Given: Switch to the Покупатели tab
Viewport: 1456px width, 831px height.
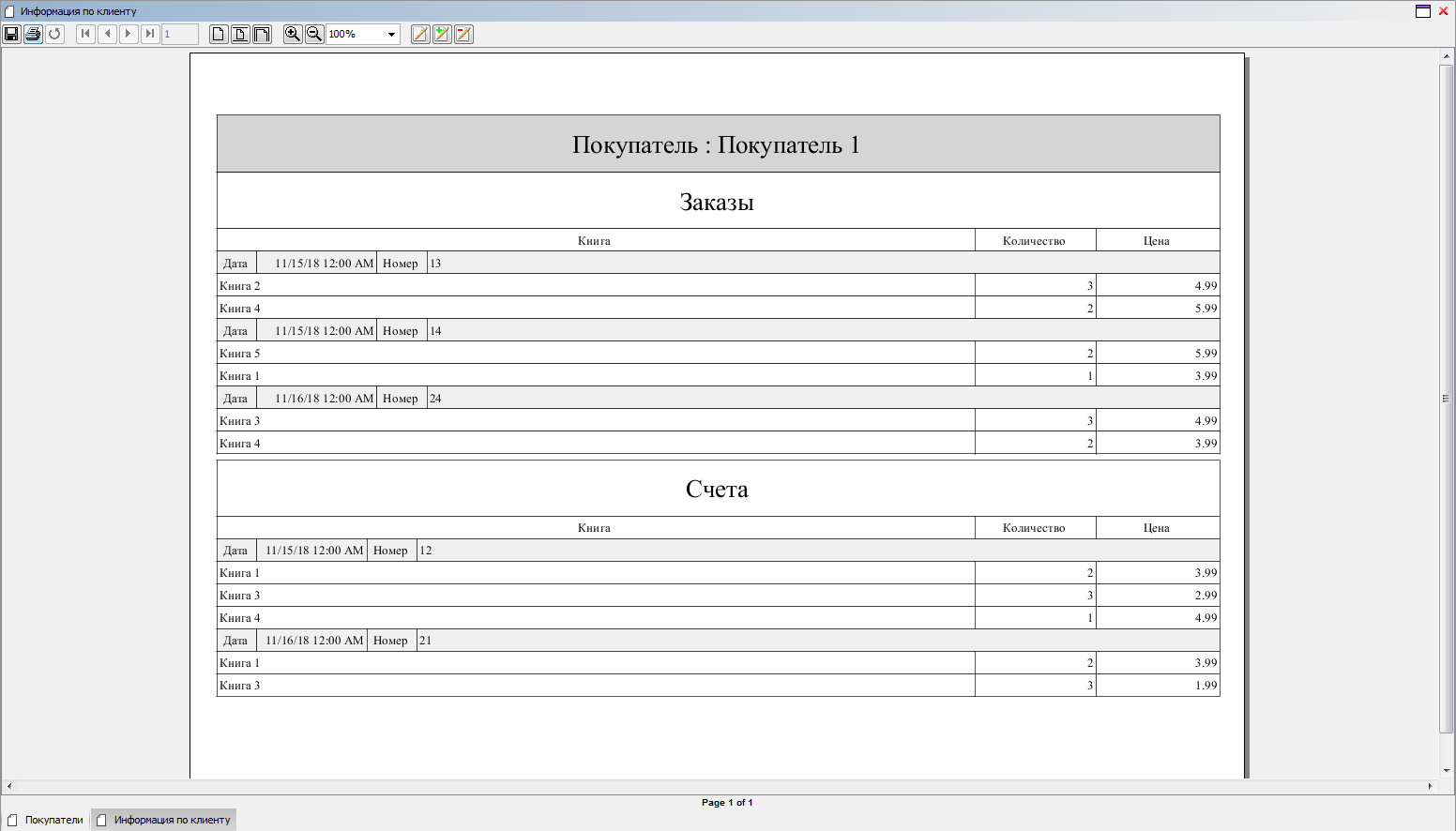Looking at the screenshot, I should click(46, 820).
